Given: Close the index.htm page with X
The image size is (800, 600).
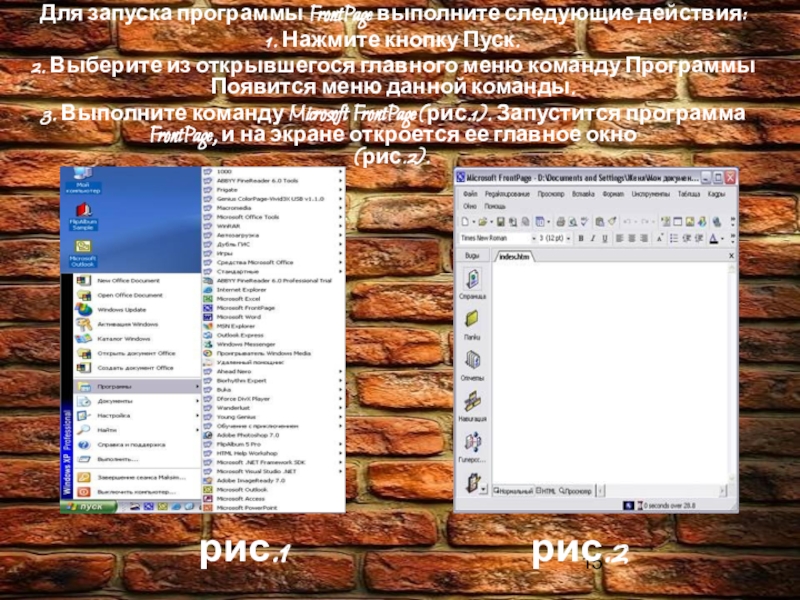Looking at the screenshot, I should (731, 256).
